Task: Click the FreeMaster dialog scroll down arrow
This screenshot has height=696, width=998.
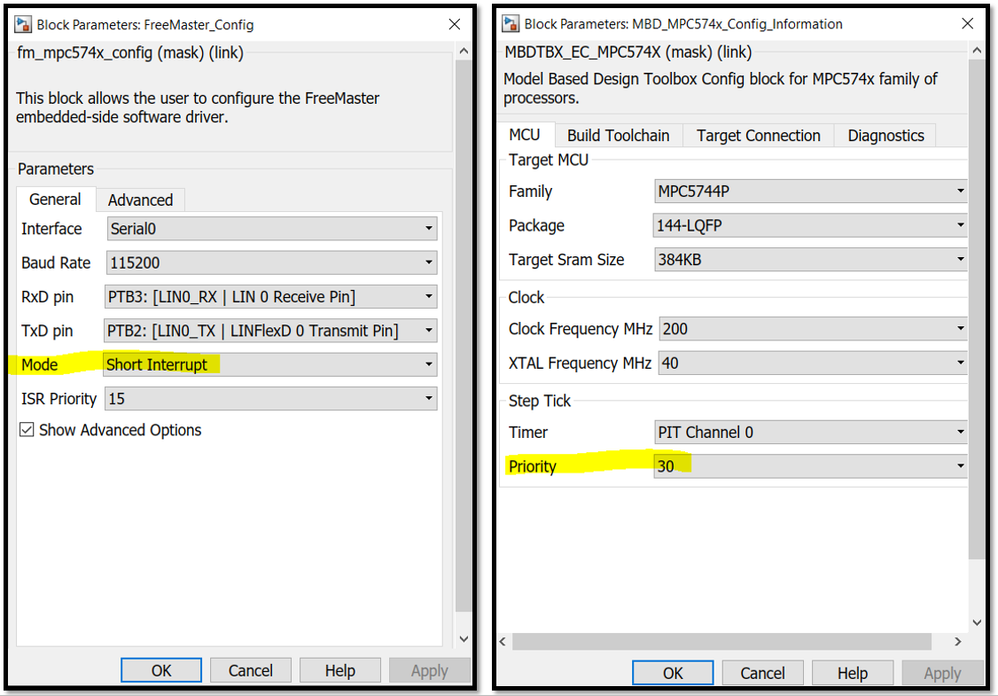Action: click(x=464, y=639)
